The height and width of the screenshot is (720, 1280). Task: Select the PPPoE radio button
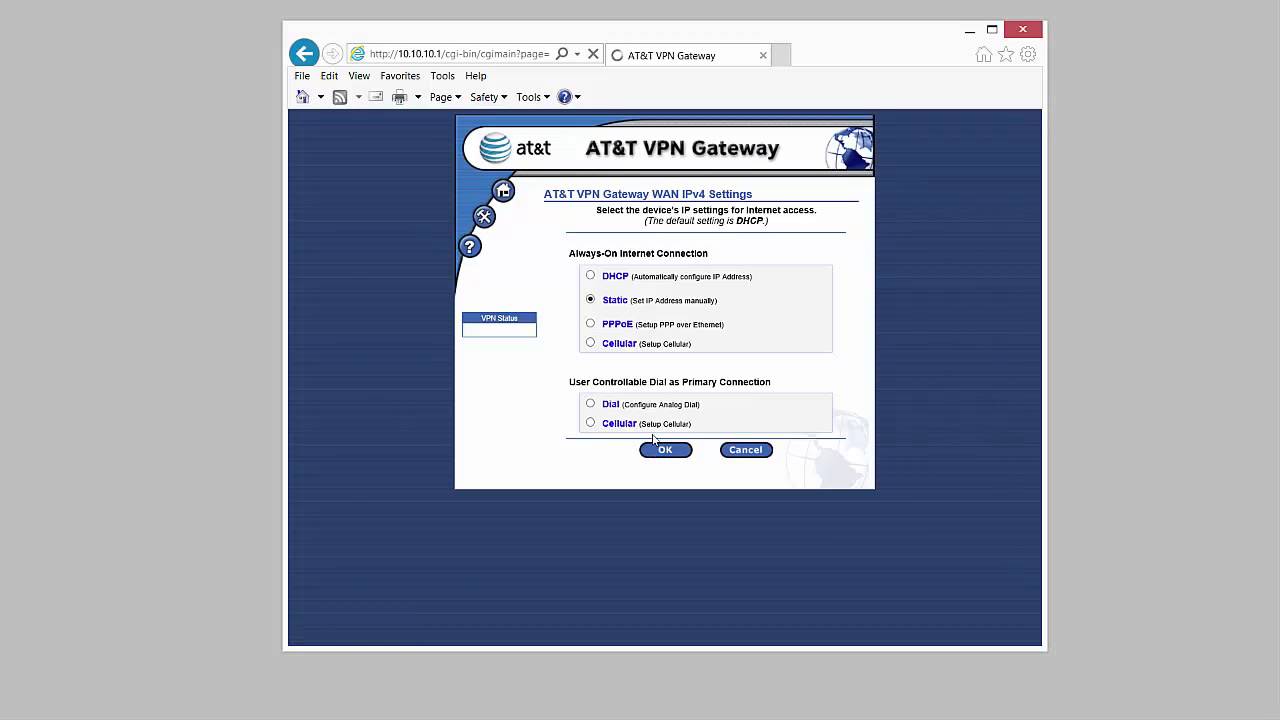pos(590,323)
